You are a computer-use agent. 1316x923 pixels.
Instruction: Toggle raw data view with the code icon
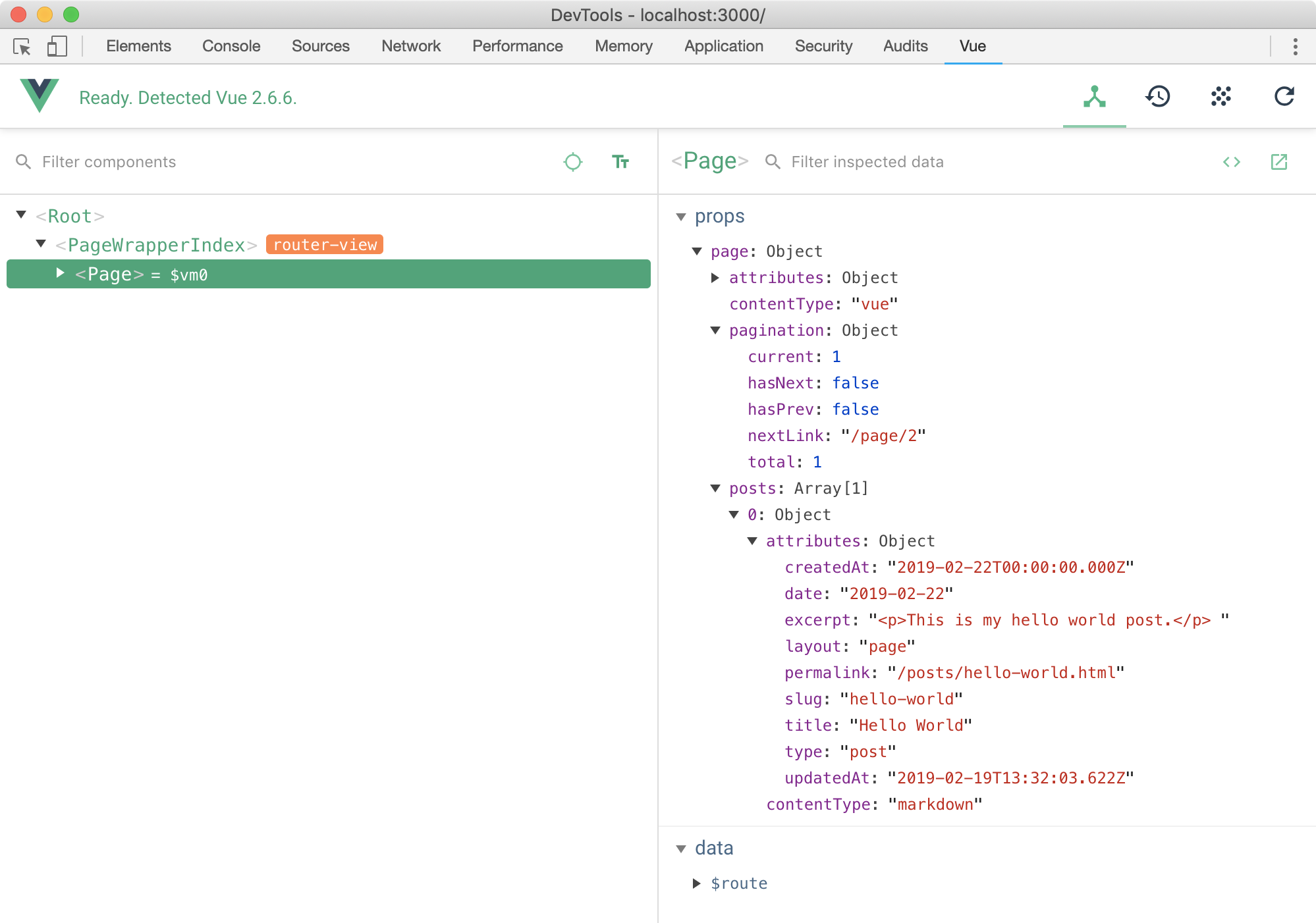(1232, 162)
